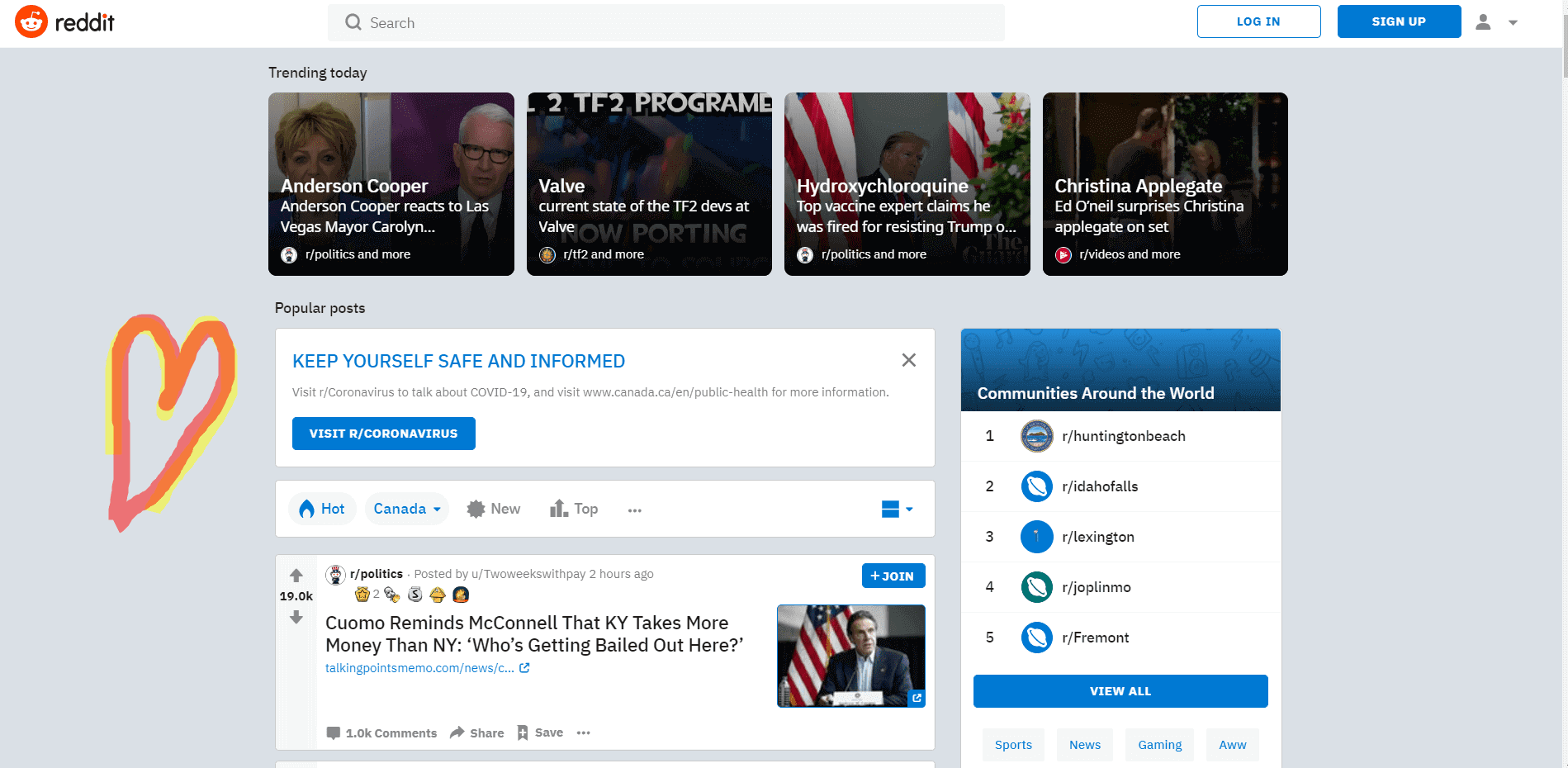This screenshot has height=768, width=1568.
Task: Click r/idahofalls community icon
Action: click(1036, 486)
